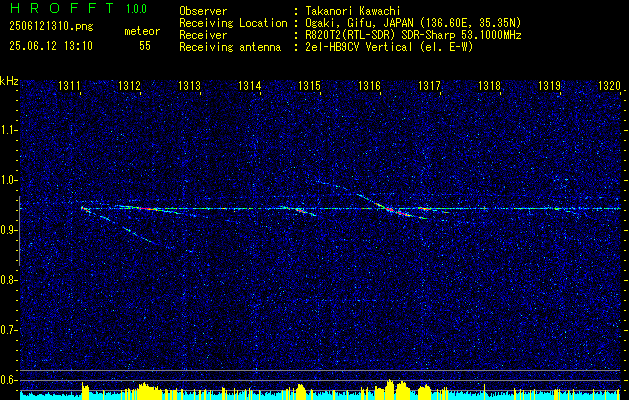This screenshot has height=400, width=629.
Task: Select the filename 2506121310.png
Action: pos(51,26)
